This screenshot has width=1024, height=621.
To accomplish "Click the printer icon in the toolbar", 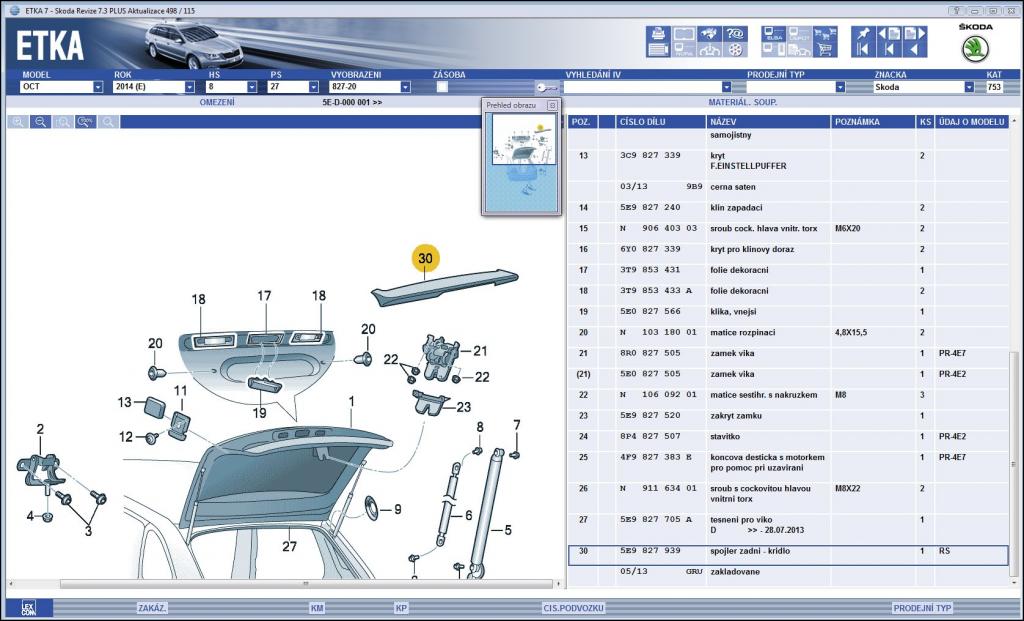I will tap(658, 34).
